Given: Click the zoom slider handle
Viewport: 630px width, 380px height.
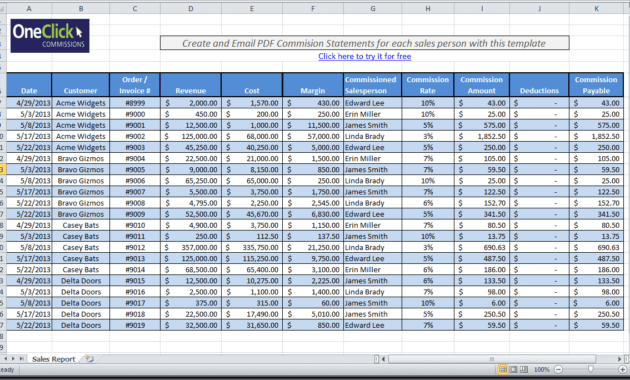Looking at the screenshot, I should pyautogui.click(x=590, y=369).
